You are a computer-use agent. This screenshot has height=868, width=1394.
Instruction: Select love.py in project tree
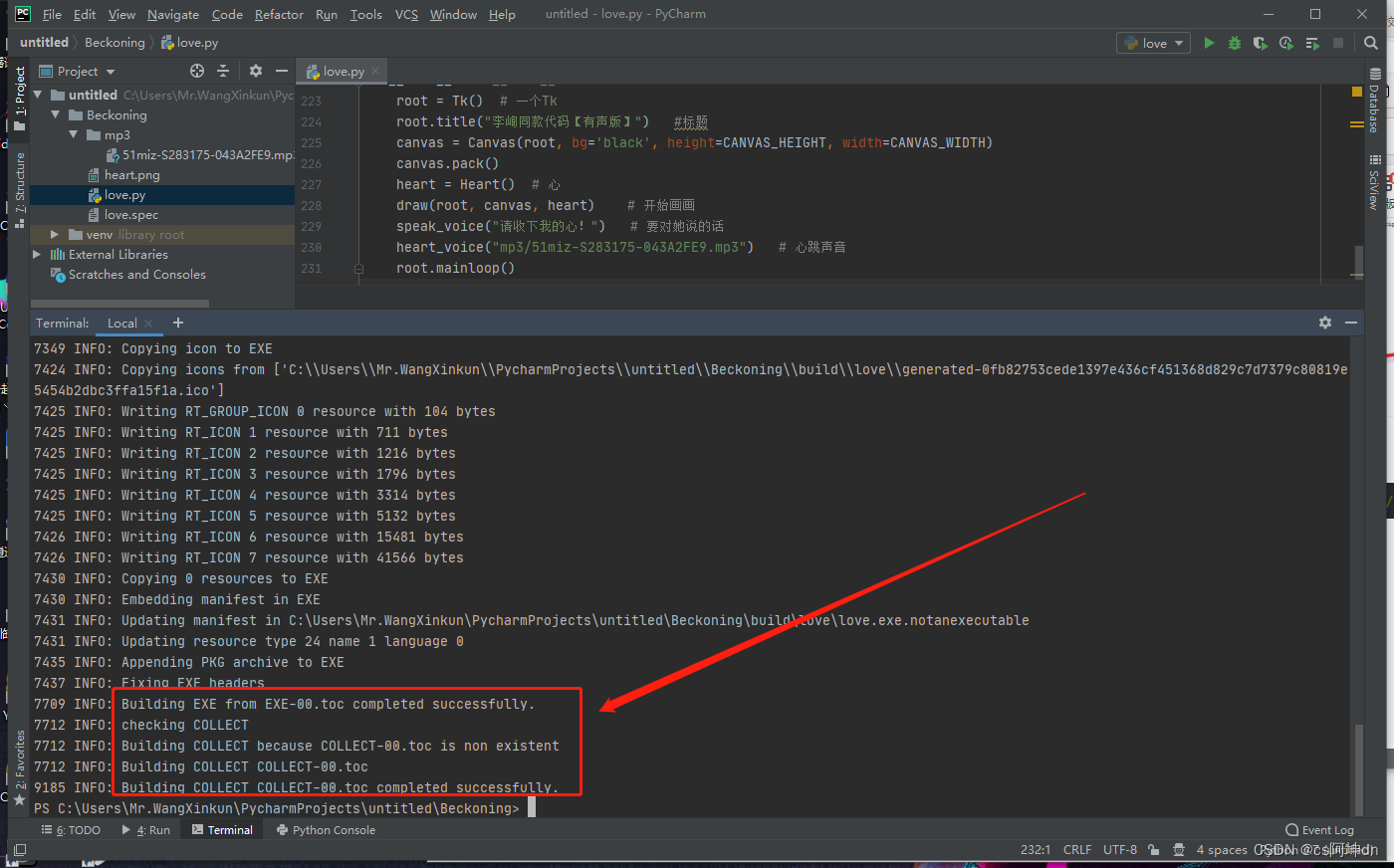point(124,195)
